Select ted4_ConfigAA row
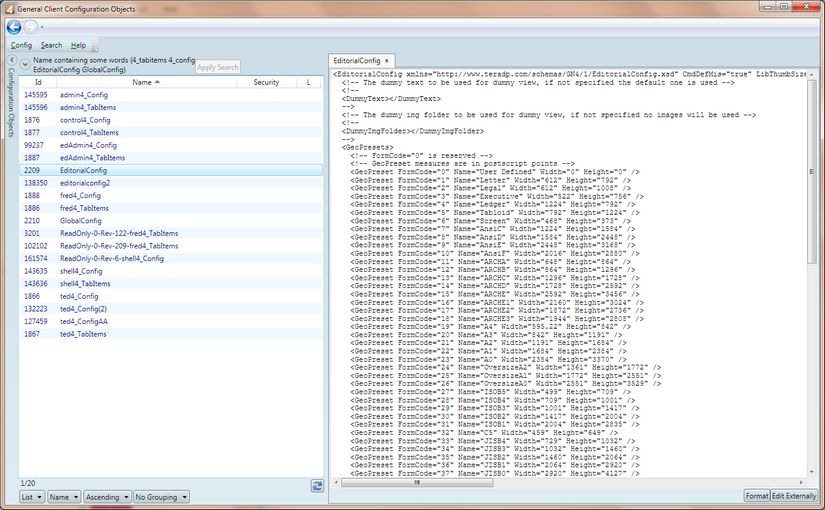825x510 pixels. coord(171,322)
